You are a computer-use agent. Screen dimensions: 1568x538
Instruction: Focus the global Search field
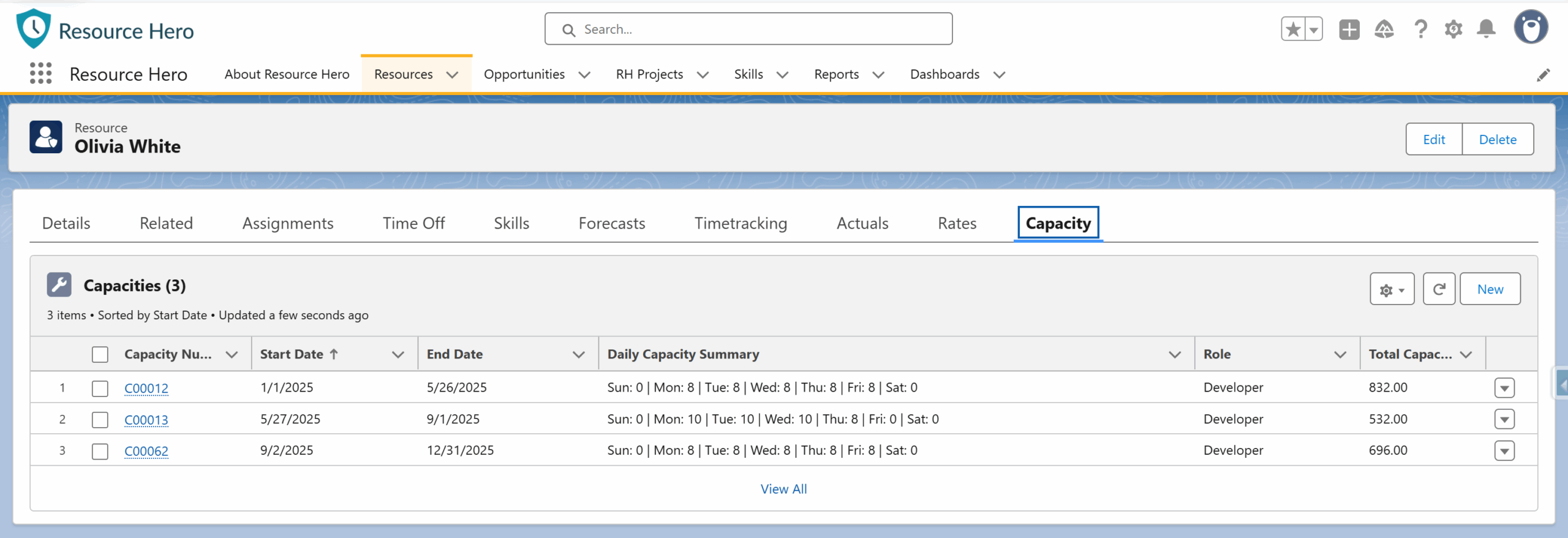pos(748,29)
